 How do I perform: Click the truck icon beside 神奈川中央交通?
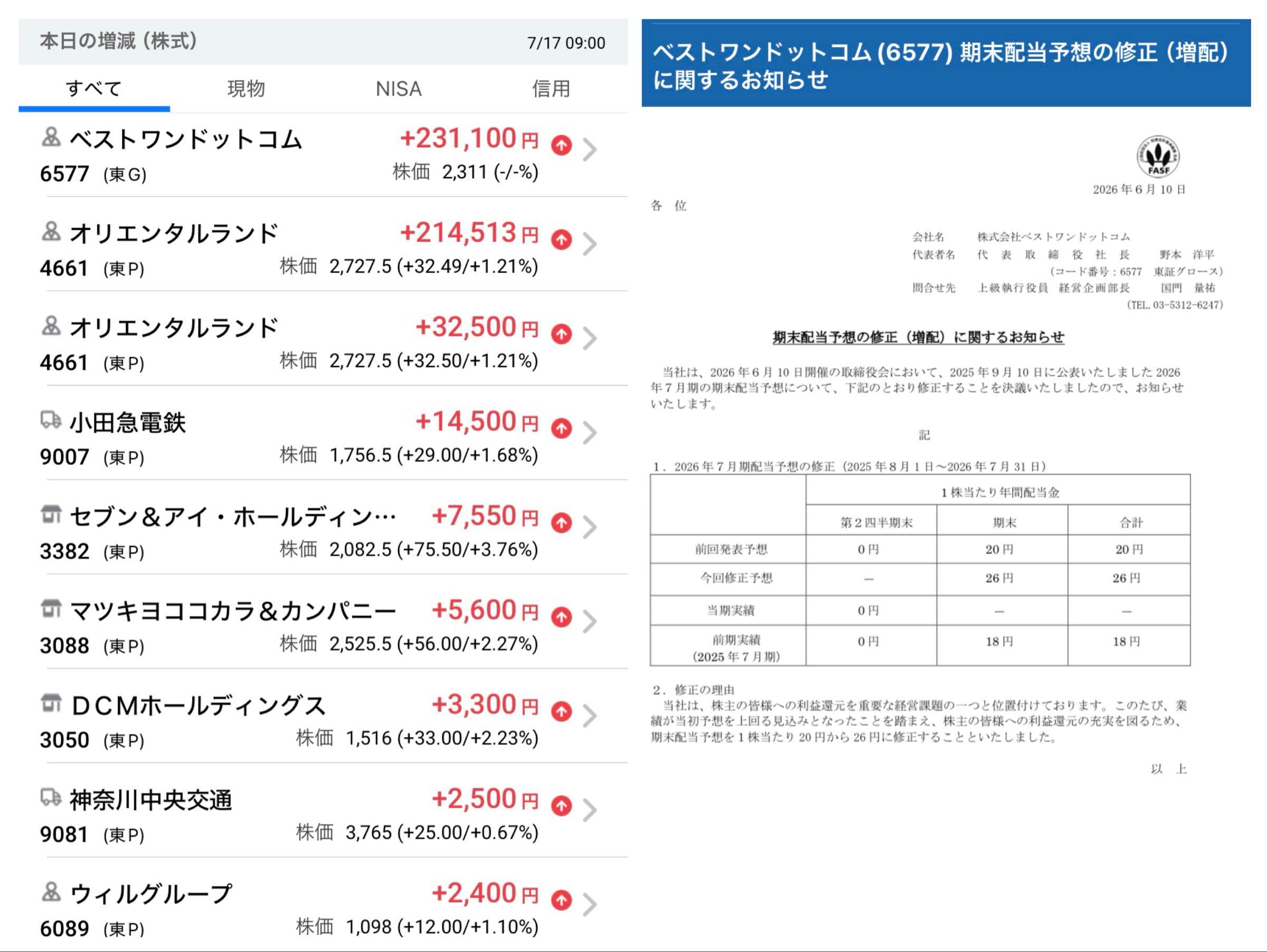[x=51, y=797]
